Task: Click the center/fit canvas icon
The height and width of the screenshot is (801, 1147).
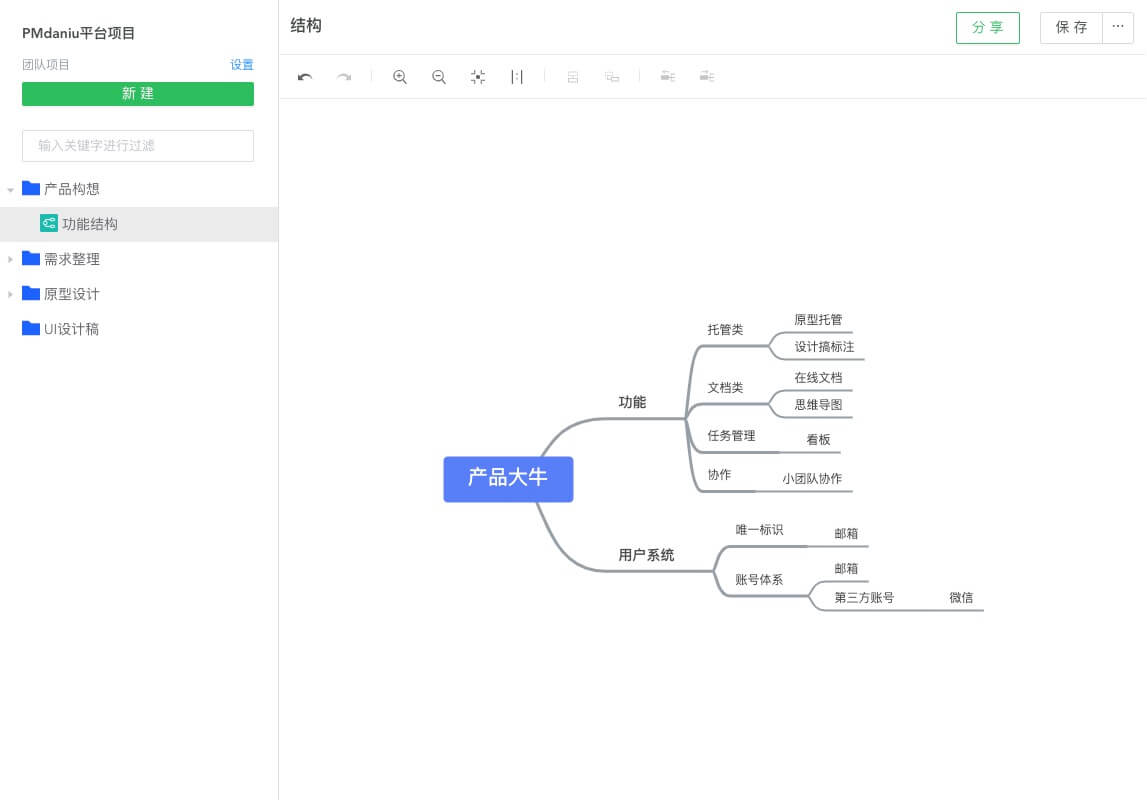Action: (x=478, y=77)
